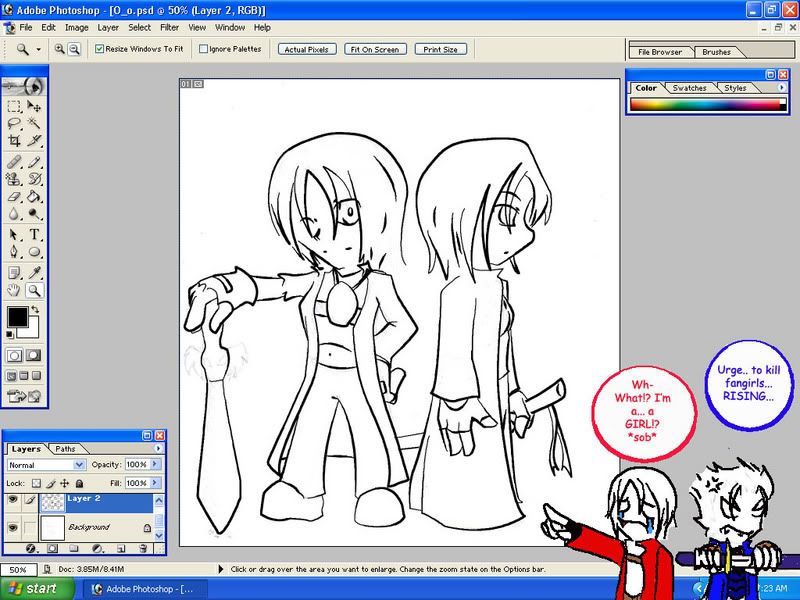Select the Move tool
800x600 pixels.
(34, 106)
